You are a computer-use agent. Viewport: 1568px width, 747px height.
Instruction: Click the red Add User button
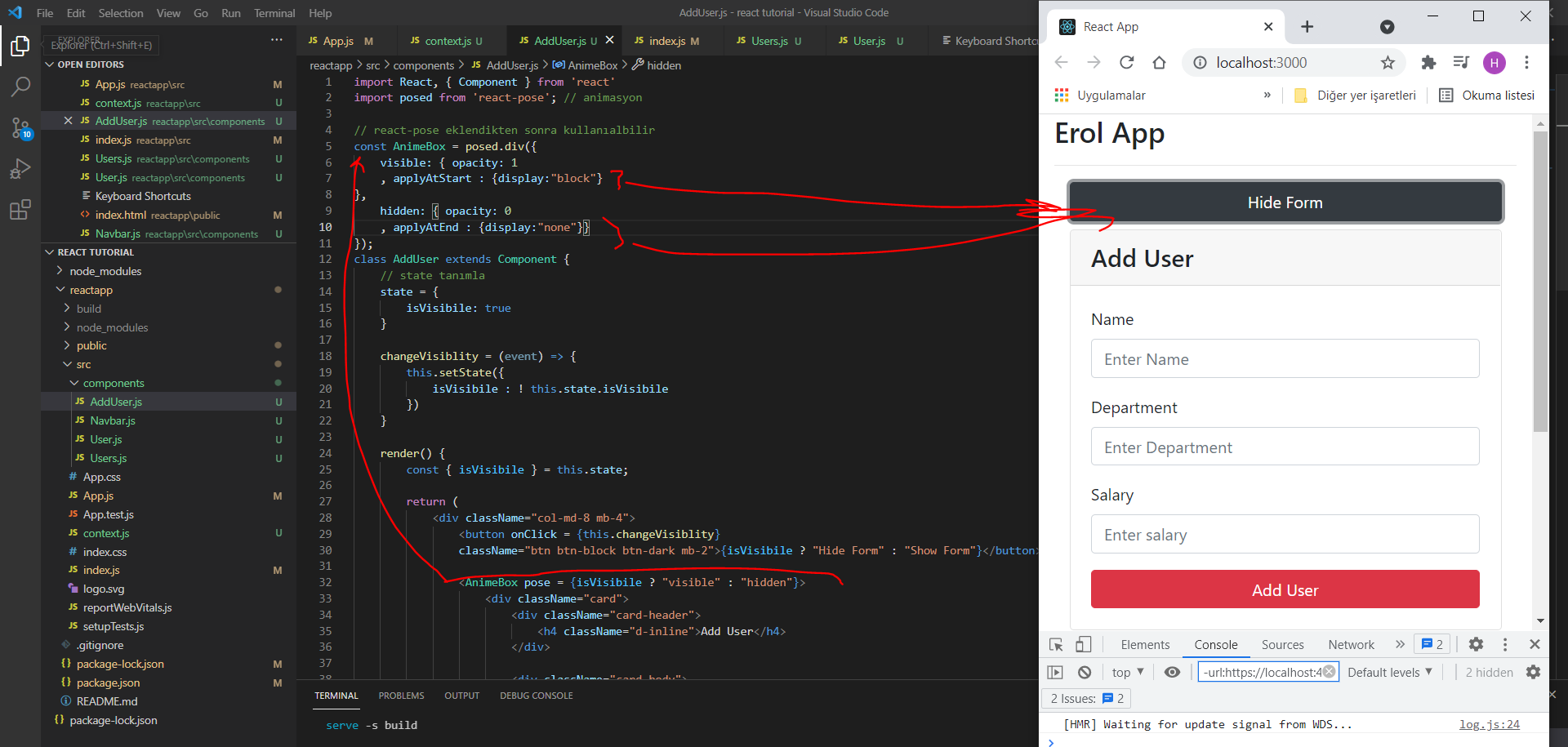click(1285, 589)
